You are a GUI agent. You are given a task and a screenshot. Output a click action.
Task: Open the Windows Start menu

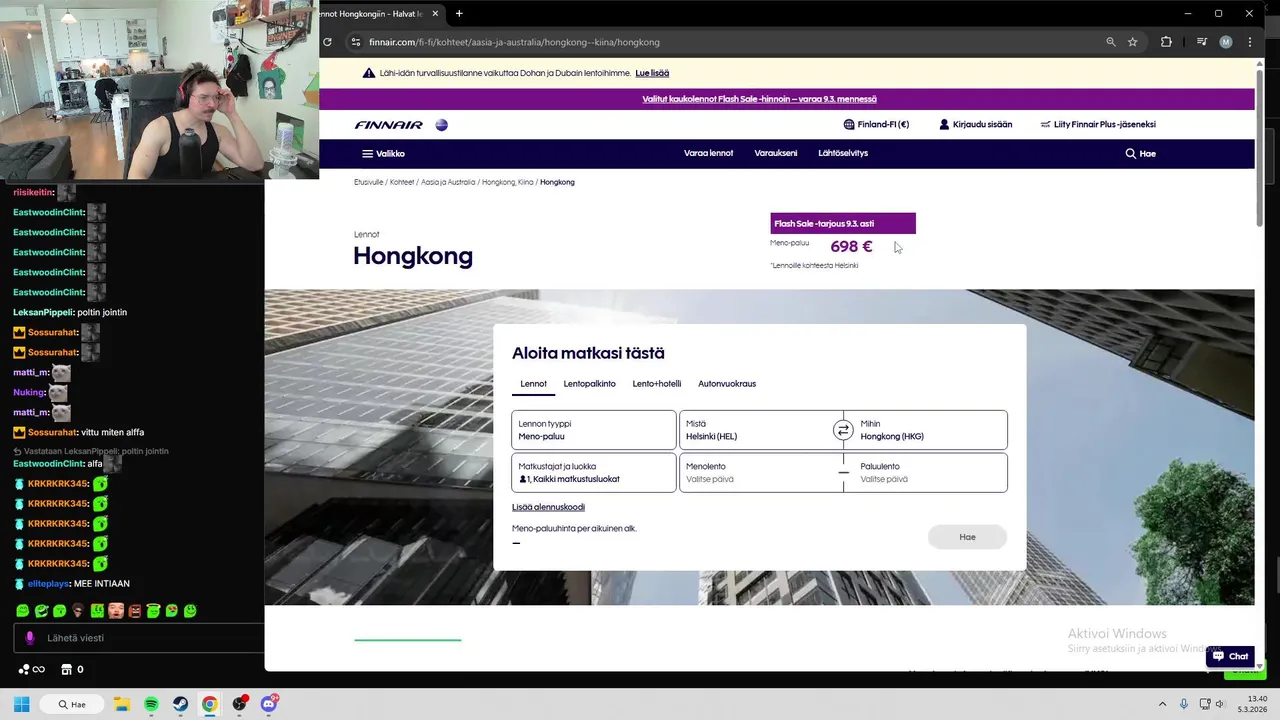21,704
